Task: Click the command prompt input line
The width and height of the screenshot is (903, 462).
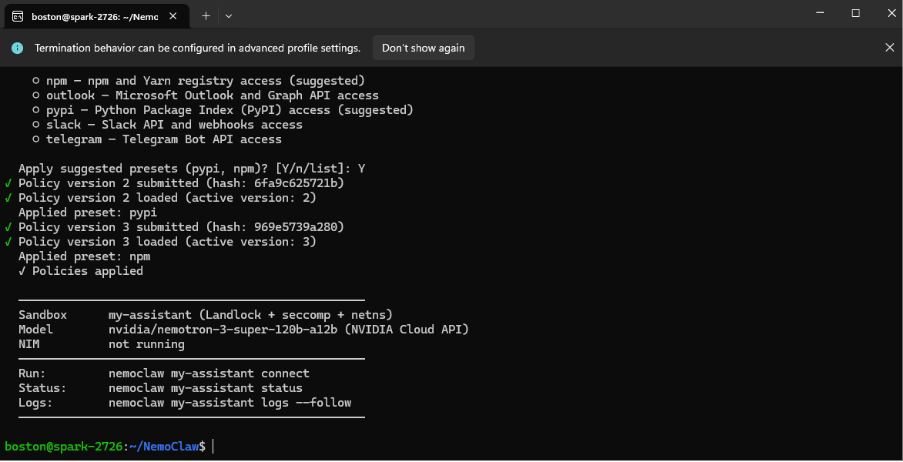Action: click(x=109, y=446)
